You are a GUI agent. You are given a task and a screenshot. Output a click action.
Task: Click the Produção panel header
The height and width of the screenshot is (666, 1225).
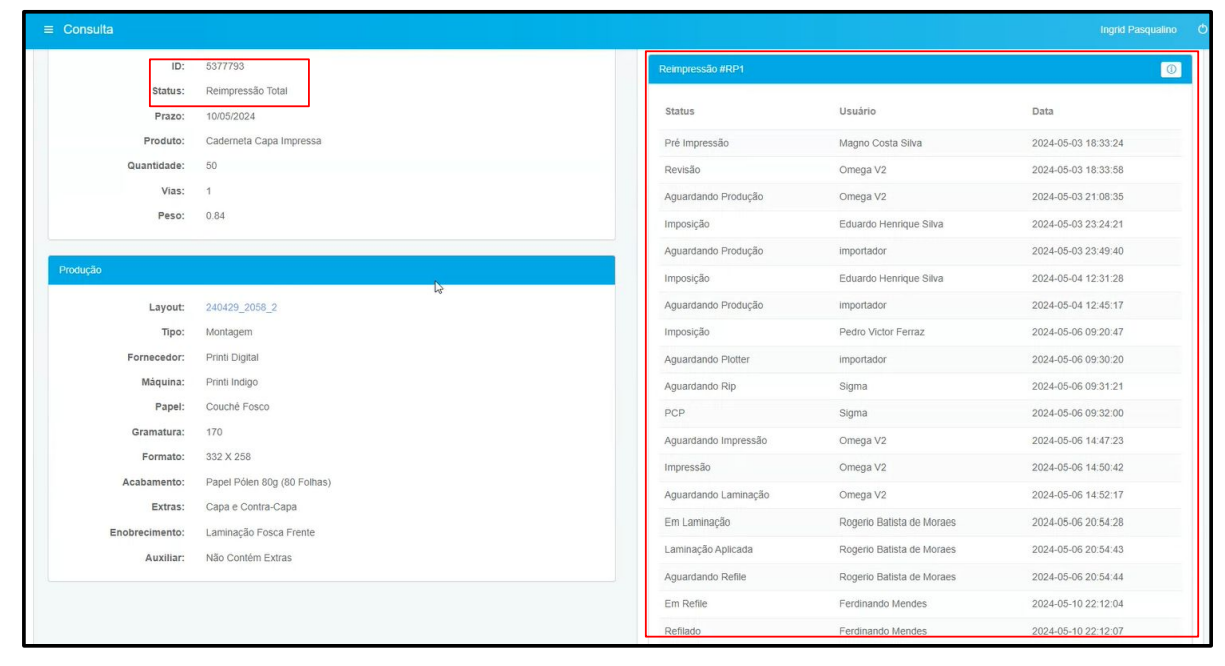(331, 270)
